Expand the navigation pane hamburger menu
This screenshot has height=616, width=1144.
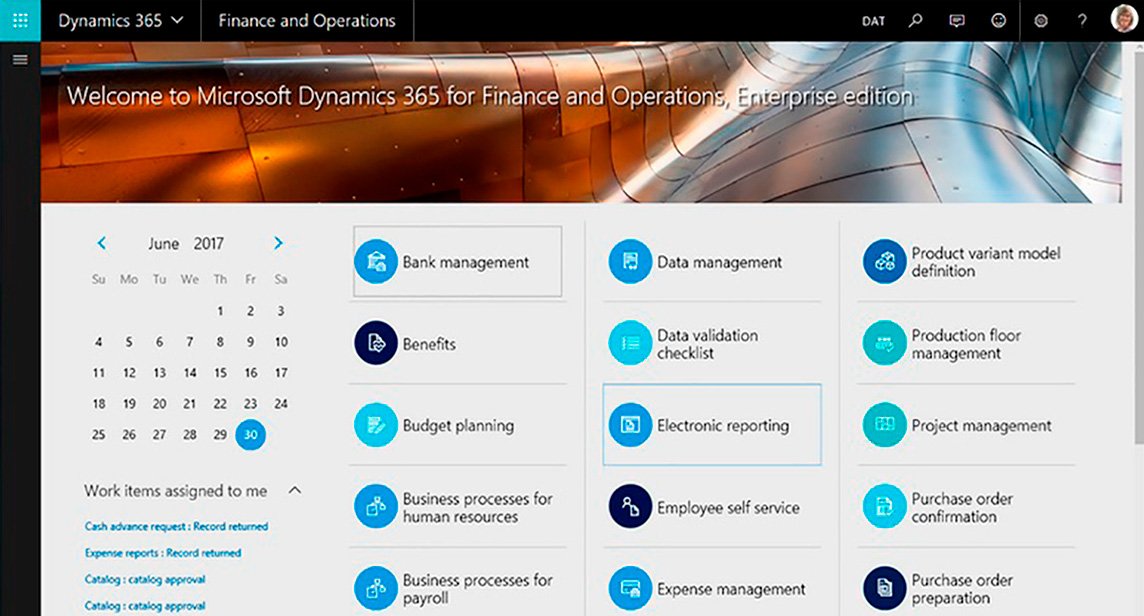[20, 60]
